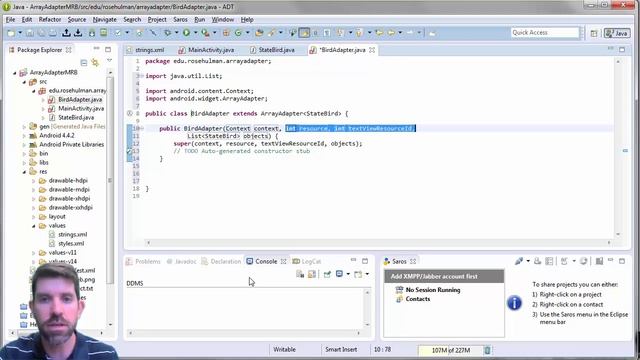Click the Run External Tools icon
Screen dimensions: 640x360
click(205, 33)
